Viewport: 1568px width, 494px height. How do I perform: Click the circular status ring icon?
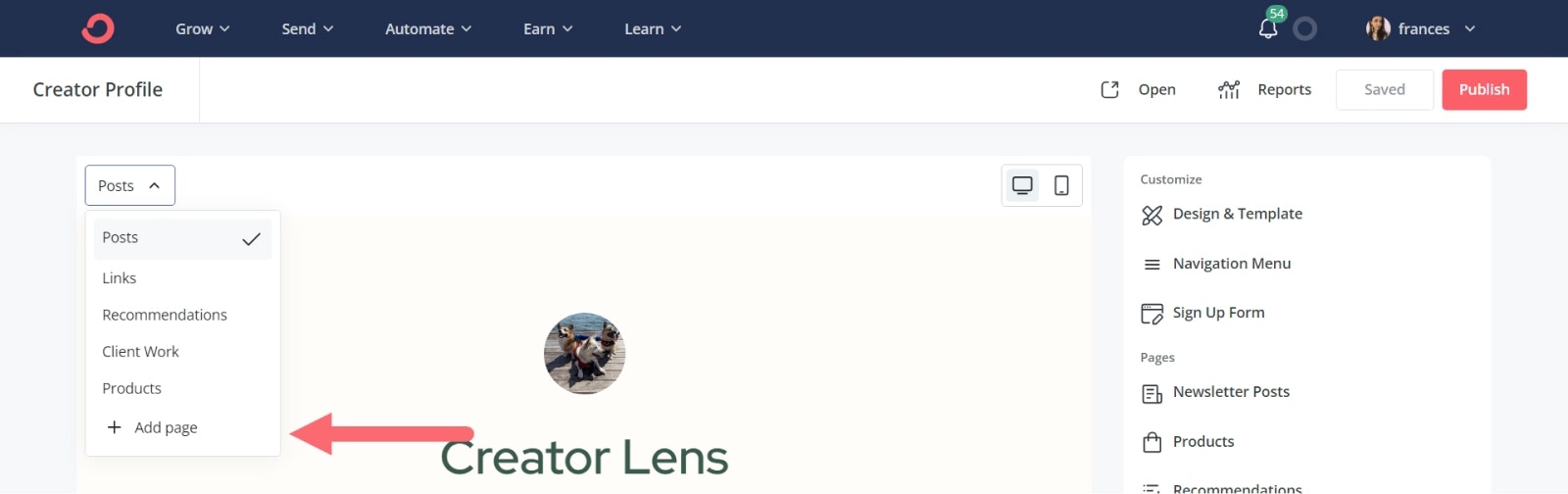pos(1305,28)
